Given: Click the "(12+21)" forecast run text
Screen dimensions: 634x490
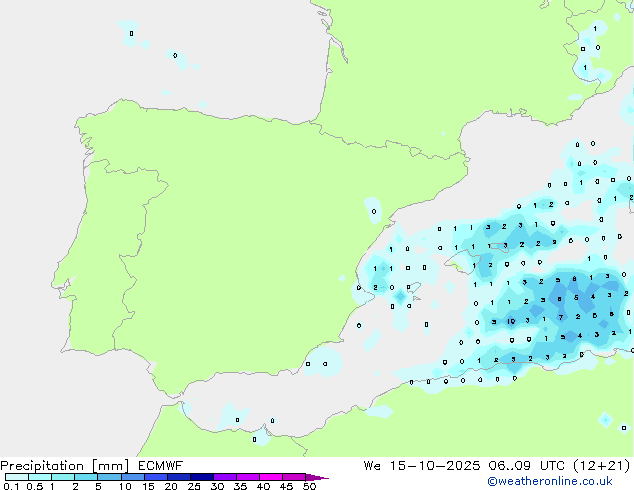Looking at the screenshot, I should pos(602,466).
